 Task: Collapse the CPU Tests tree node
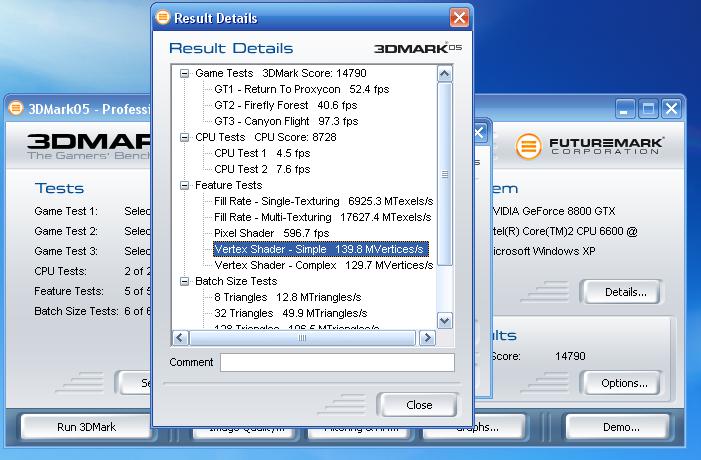[184, 137]
